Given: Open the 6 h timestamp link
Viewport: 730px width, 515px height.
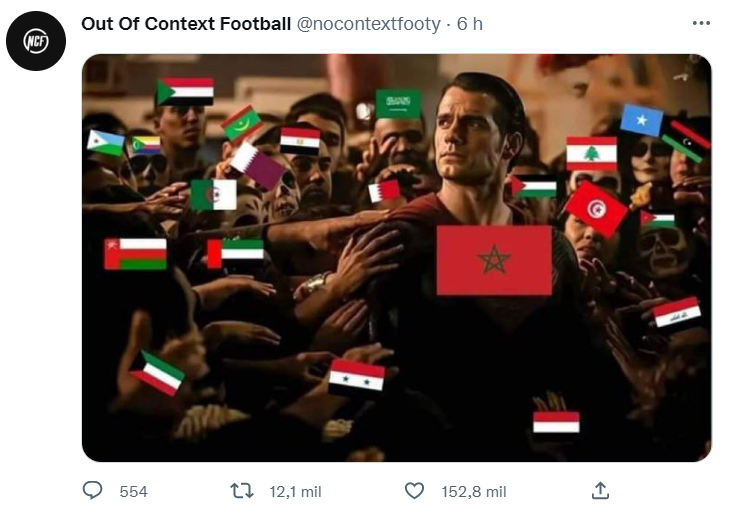Looking at the screenshot, I should tap(469, 24).
